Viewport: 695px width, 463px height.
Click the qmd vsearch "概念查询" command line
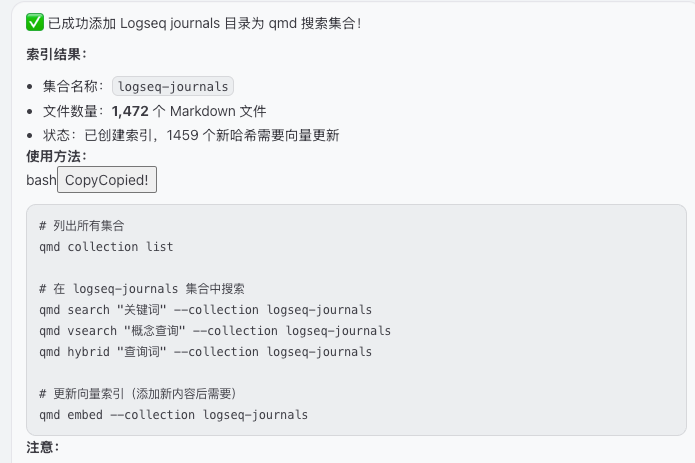(215, 331)
